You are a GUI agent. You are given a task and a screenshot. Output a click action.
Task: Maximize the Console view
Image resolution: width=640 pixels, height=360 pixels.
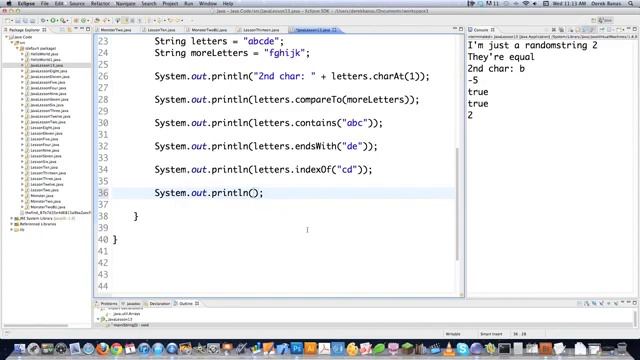[635, 29]
